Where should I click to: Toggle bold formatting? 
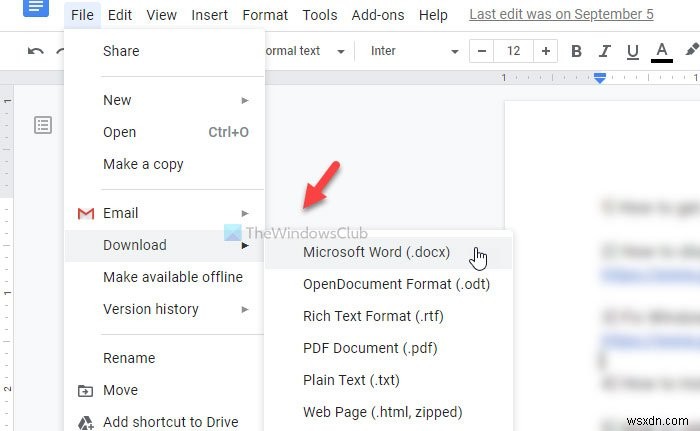pyautogui.click(x=576, y=51)
